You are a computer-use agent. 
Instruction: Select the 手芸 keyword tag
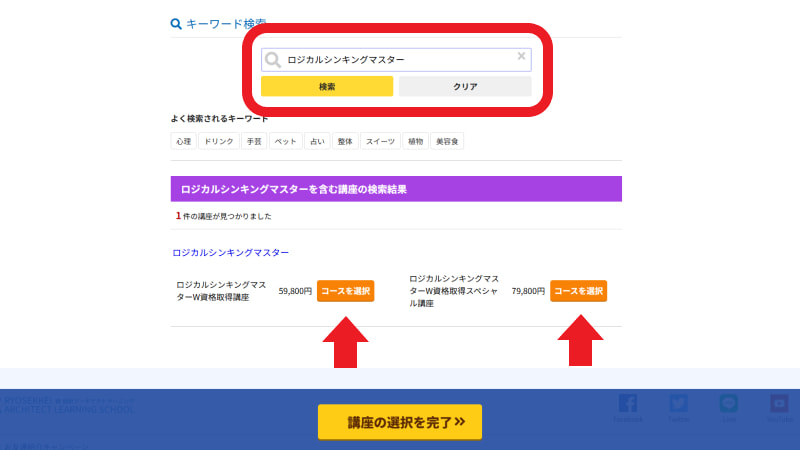(x=254, y=141)
